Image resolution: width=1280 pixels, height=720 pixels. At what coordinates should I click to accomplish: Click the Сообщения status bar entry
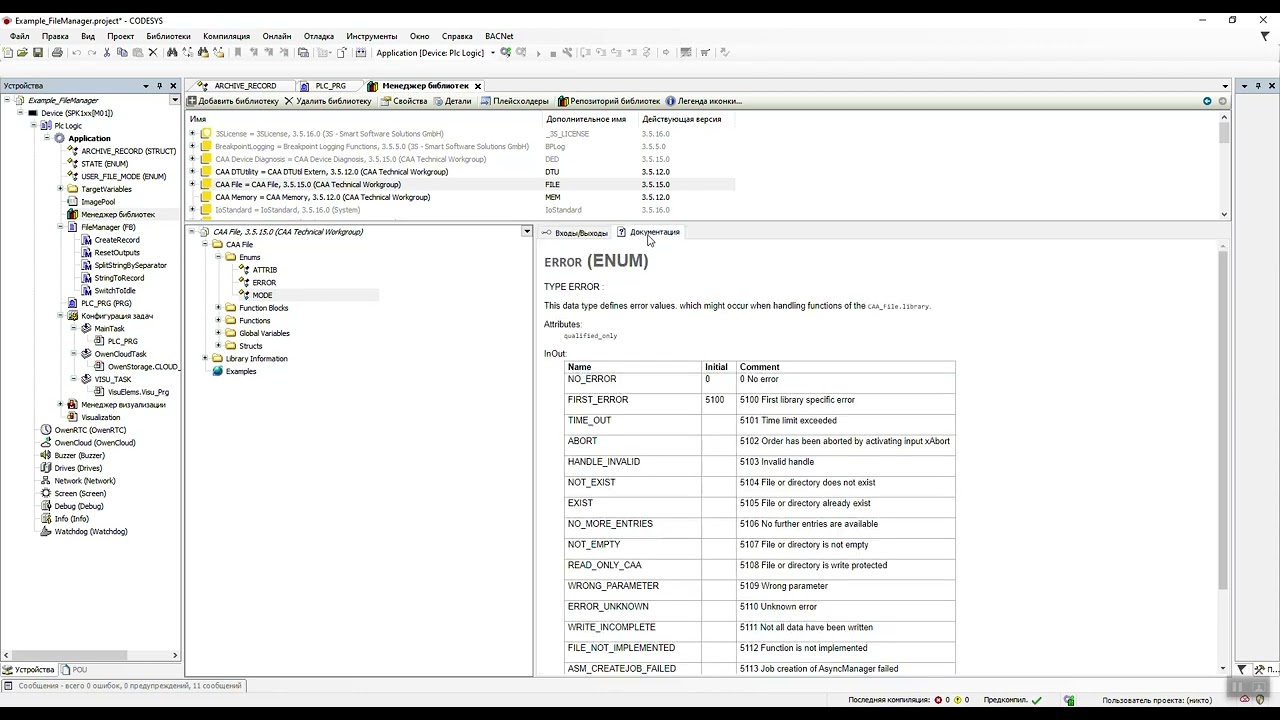[x=123, y=686]
